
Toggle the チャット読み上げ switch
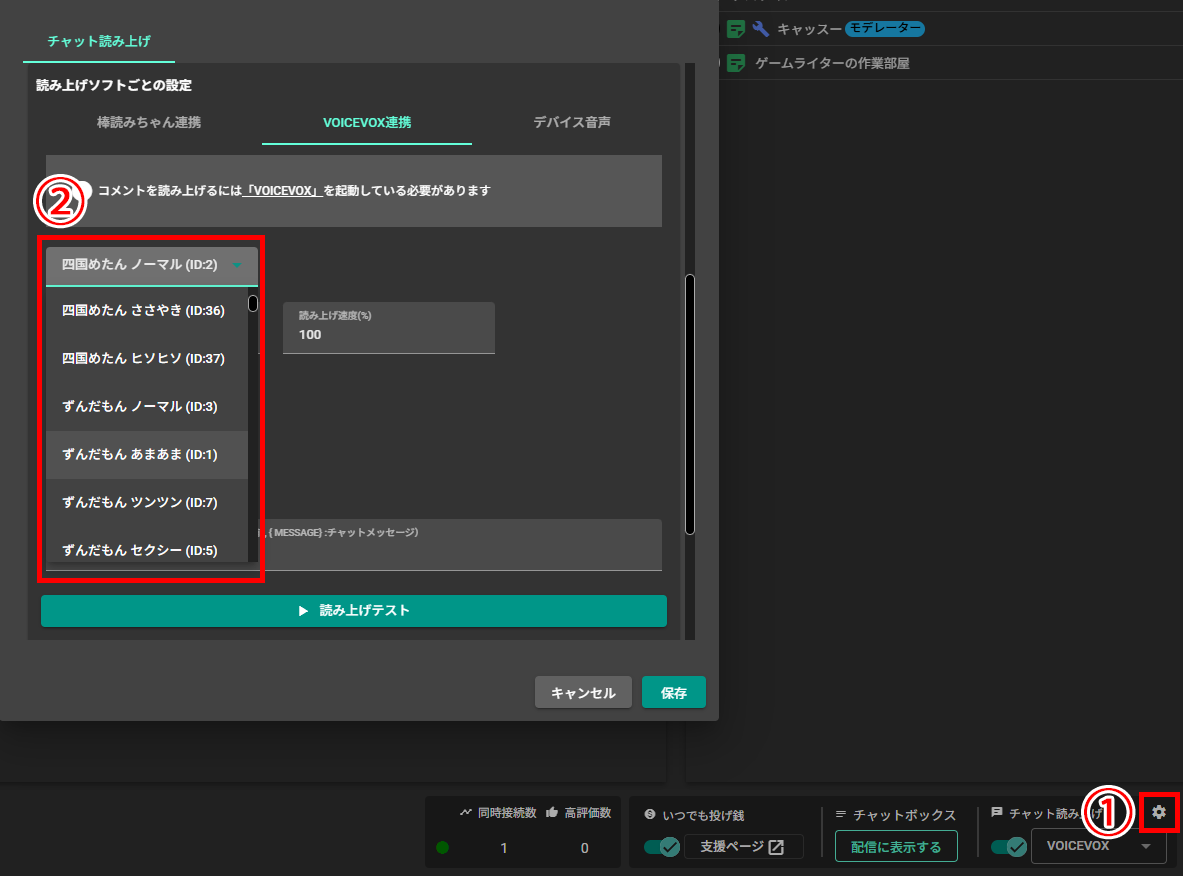(x=1009, y=847)
